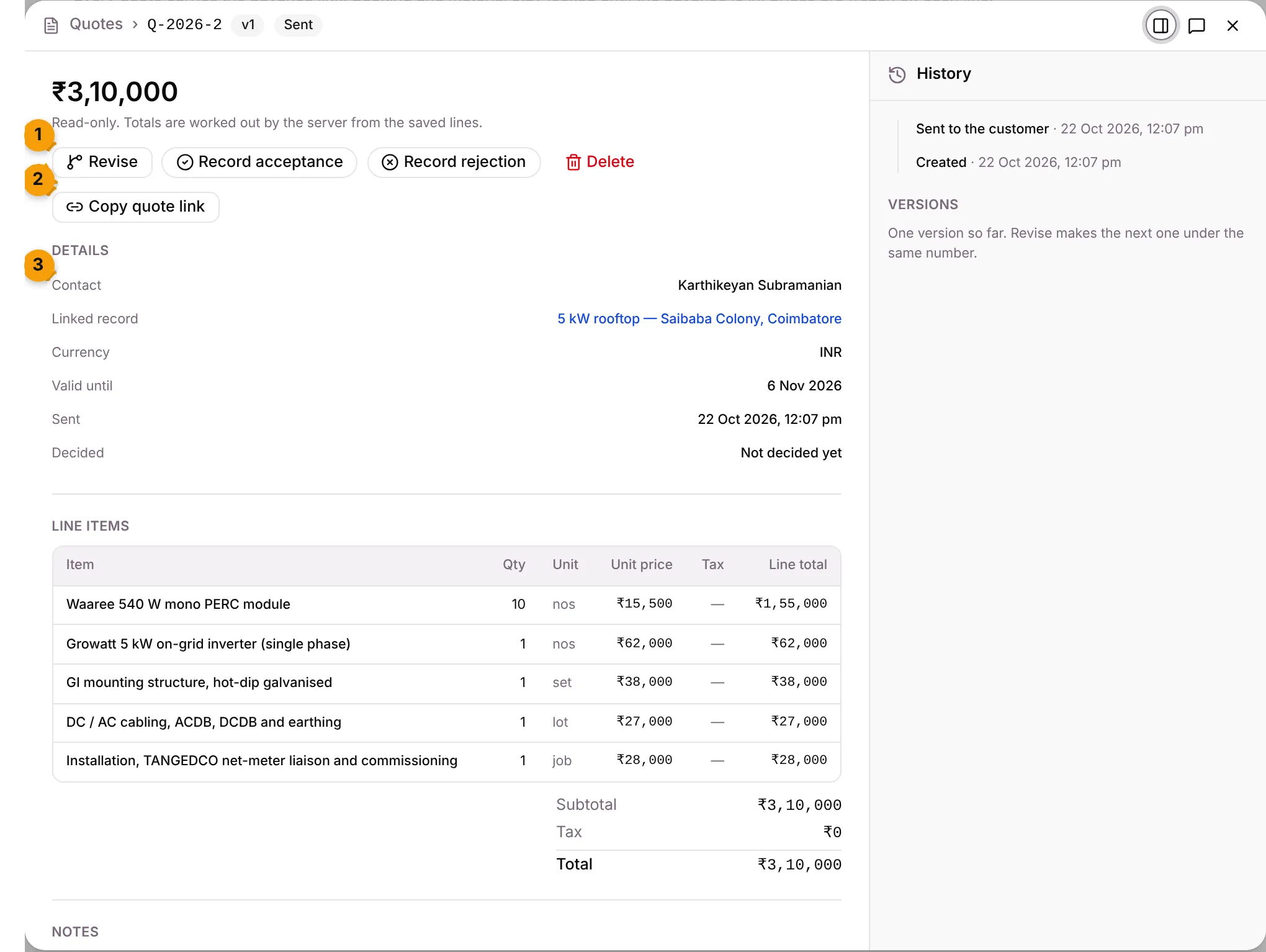Click the VERSIONS section heading
Screen dimensions: 1266x952
(923, 205)
